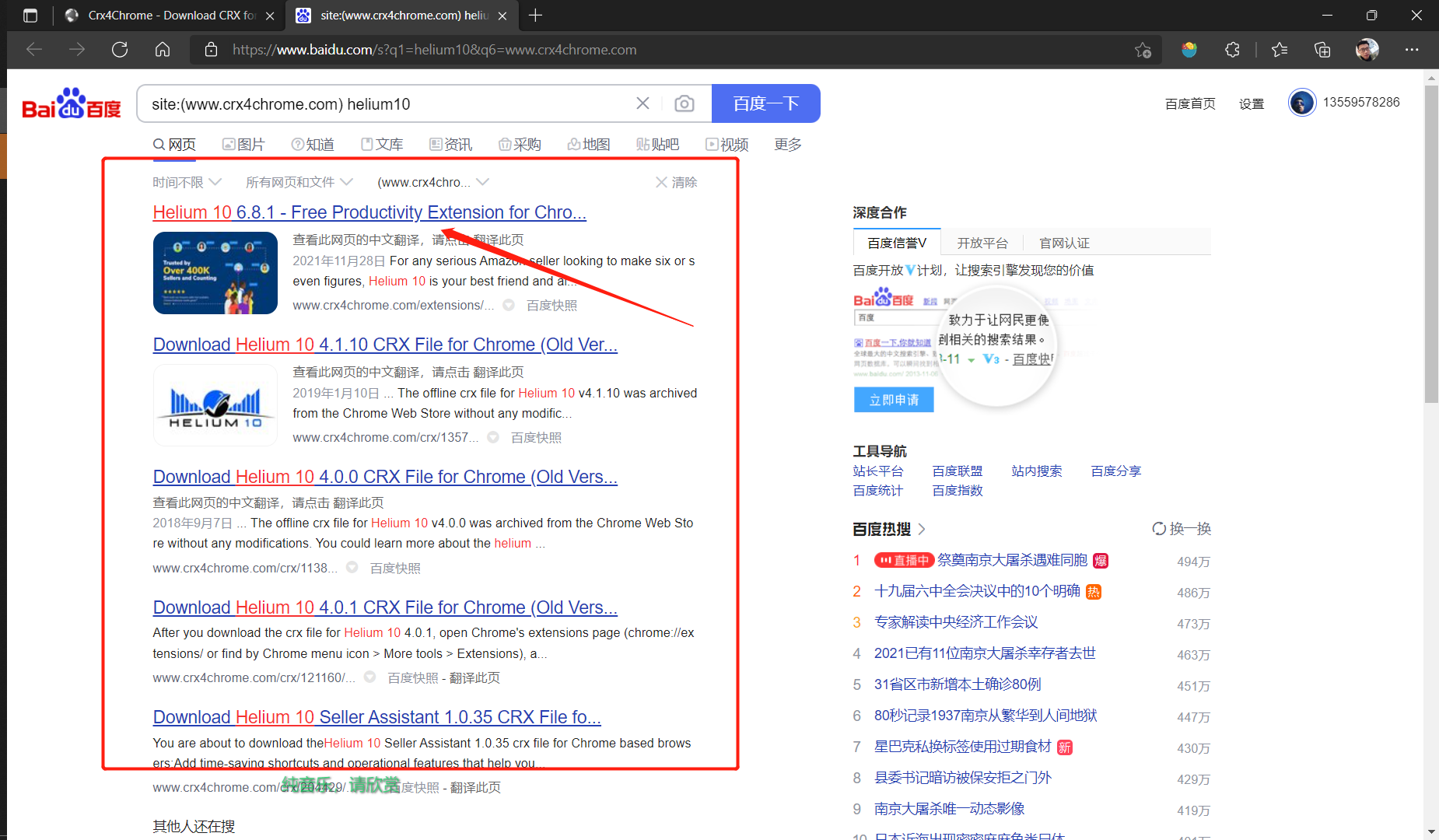1439x840 pixels.
Task: Open Helium 10 4.0.1 CRX result link
Action: (x=385, y=607)
